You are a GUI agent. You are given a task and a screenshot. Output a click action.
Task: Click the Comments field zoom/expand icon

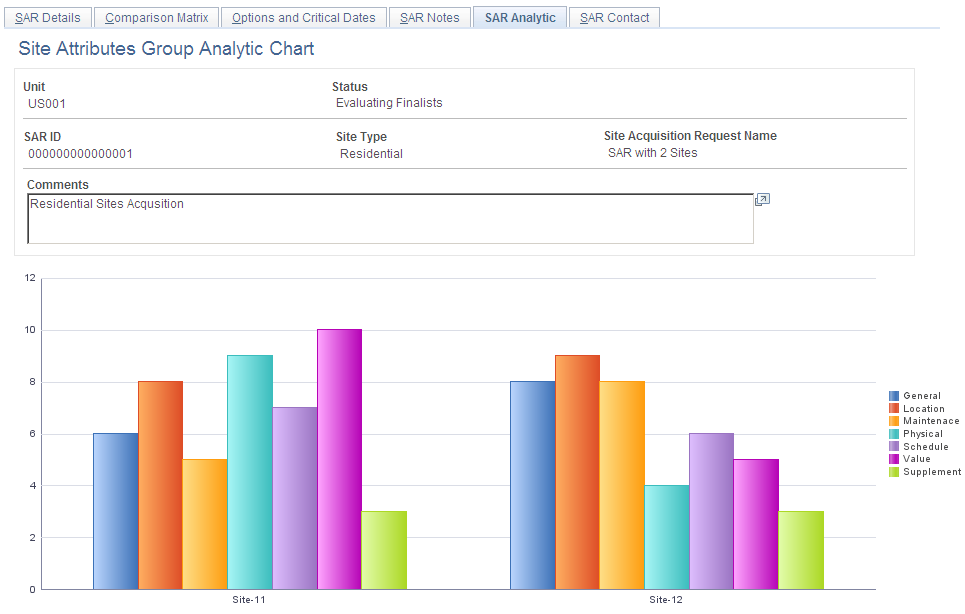coord(762,199)
